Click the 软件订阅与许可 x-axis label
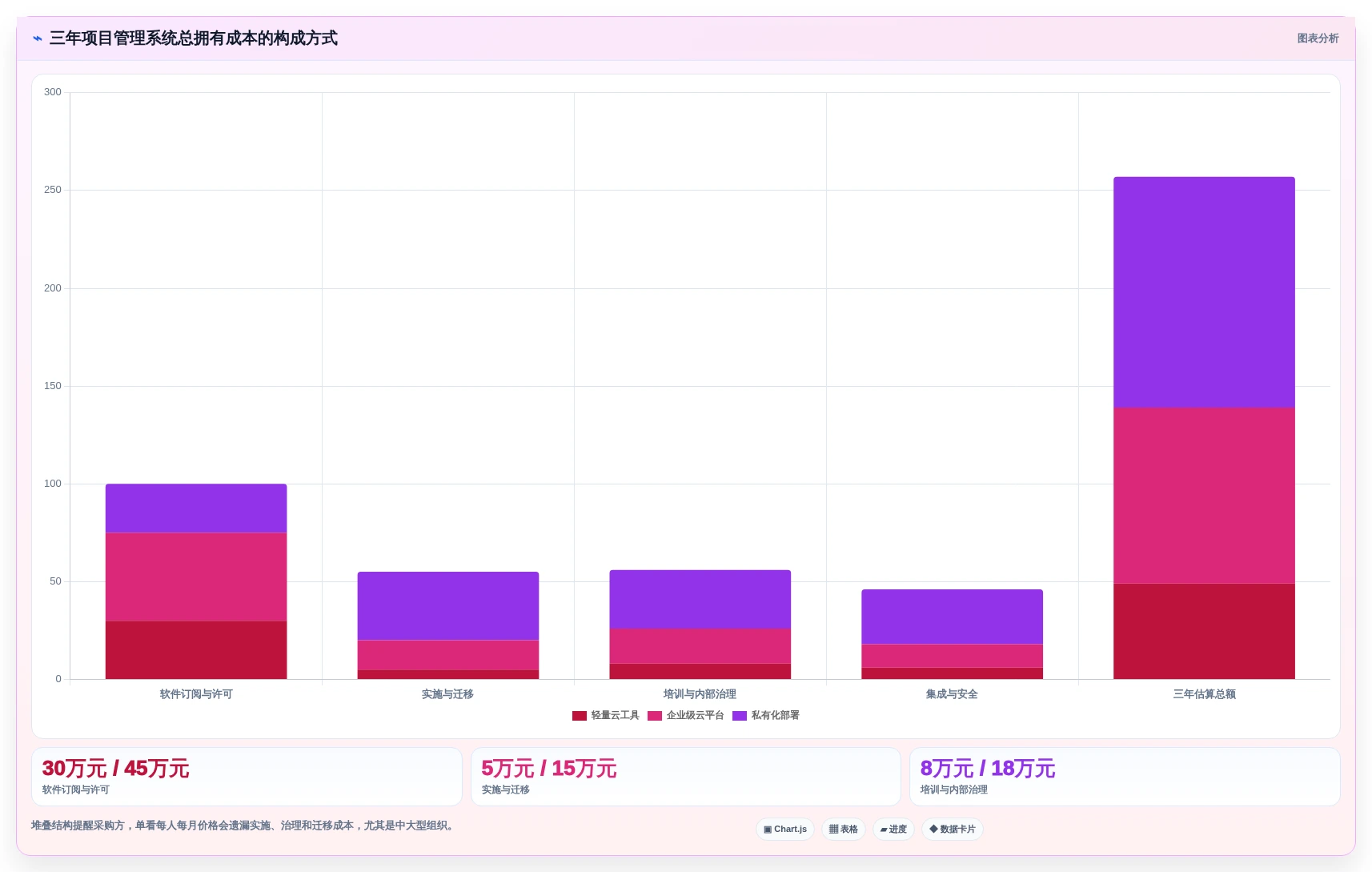The image size is (1372, 872). 196,694
